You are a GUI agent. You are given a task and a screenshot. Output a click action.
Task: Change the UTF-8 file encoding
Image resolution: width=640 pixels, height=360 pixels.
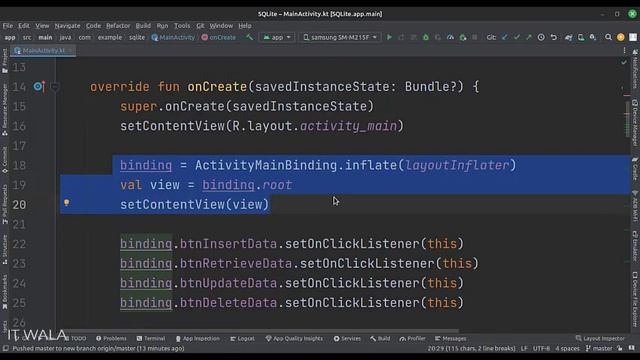[541, 348]
